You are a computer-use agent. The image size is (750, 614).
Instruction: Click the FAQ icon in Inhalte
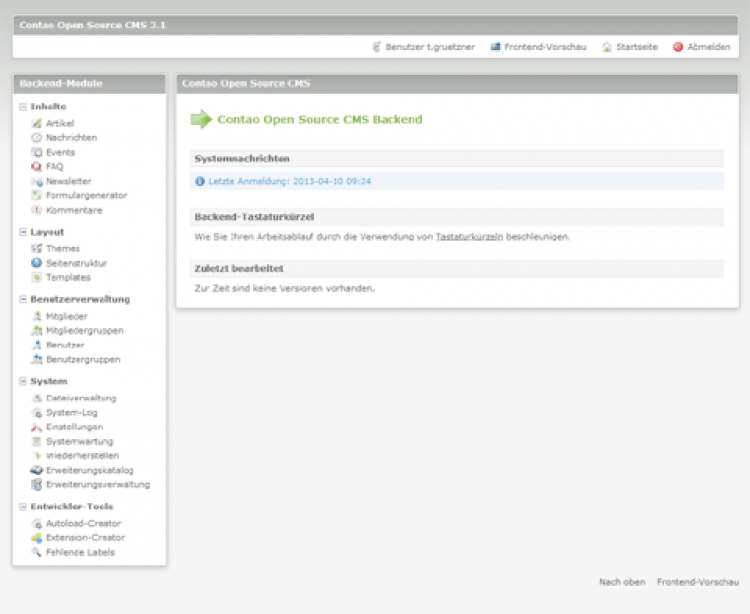coord(37,167)
